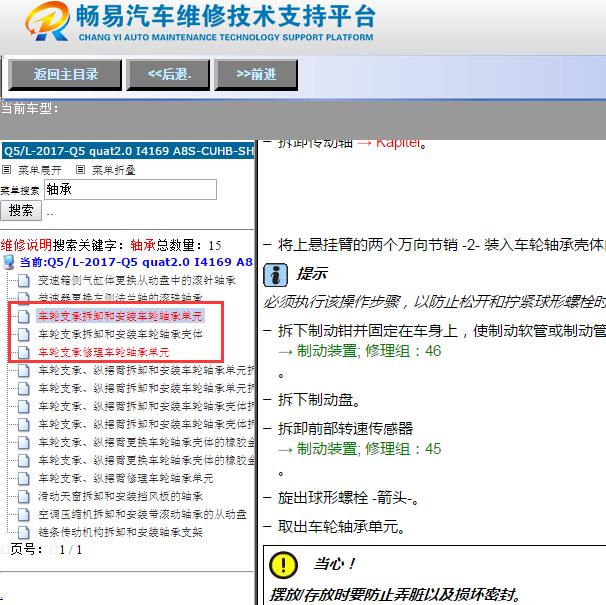This screenshot has height=605, width=606.
Task: Click the 页号: 1 / 1 pager text
Action: [46, 549]
